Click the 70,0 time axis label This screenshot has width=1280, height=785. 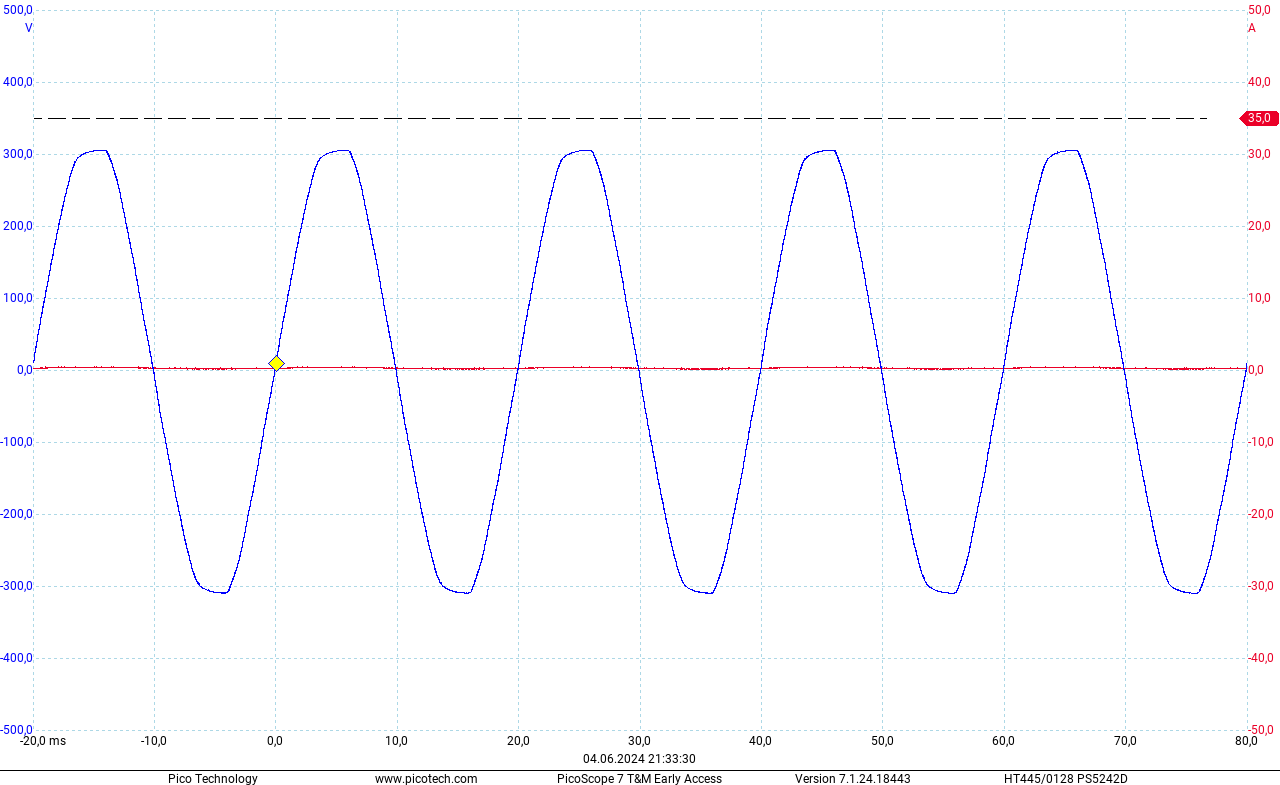[1125, 741]
